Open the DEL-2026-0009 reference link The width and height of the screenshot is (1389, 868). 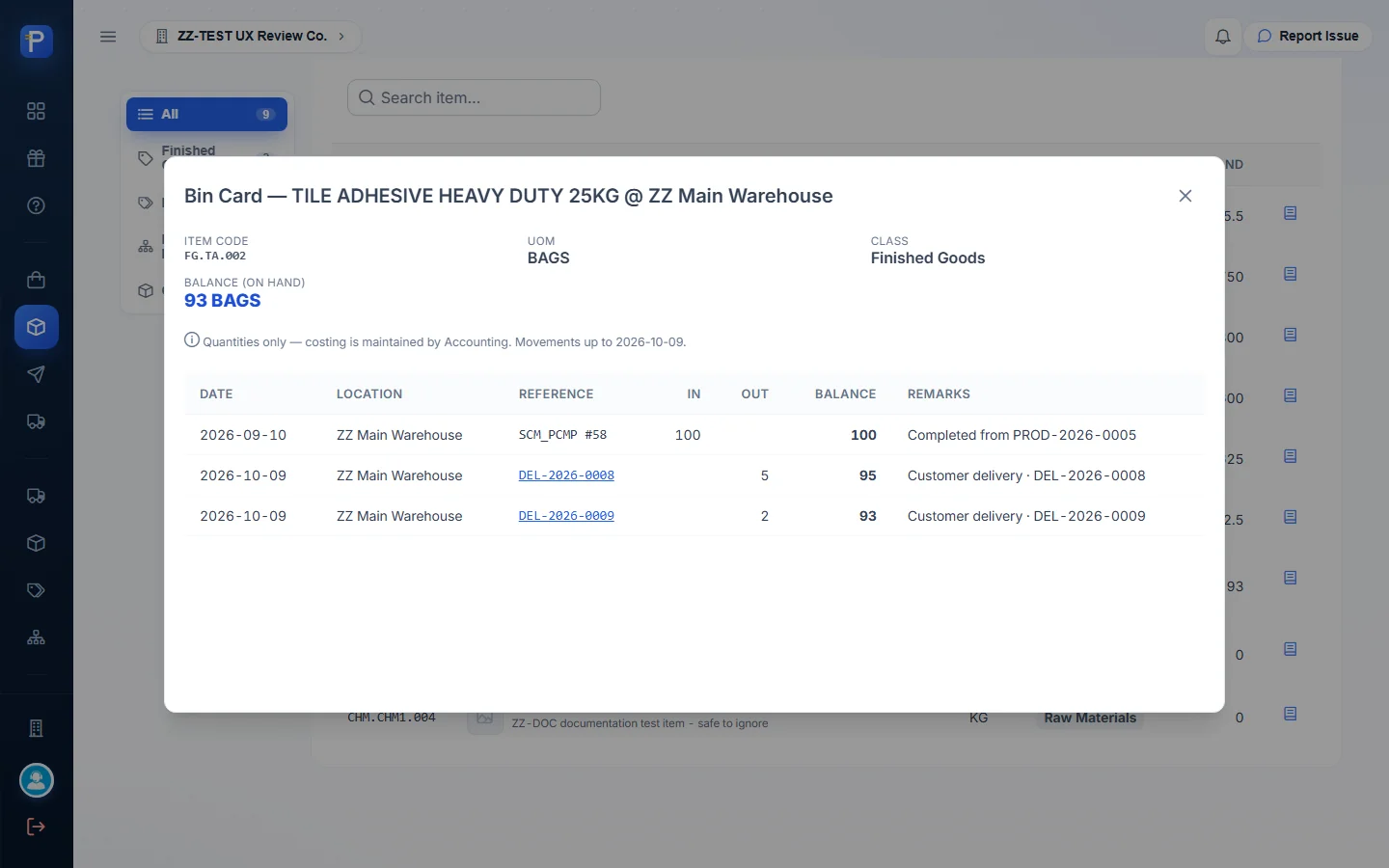tap(566, 516)
